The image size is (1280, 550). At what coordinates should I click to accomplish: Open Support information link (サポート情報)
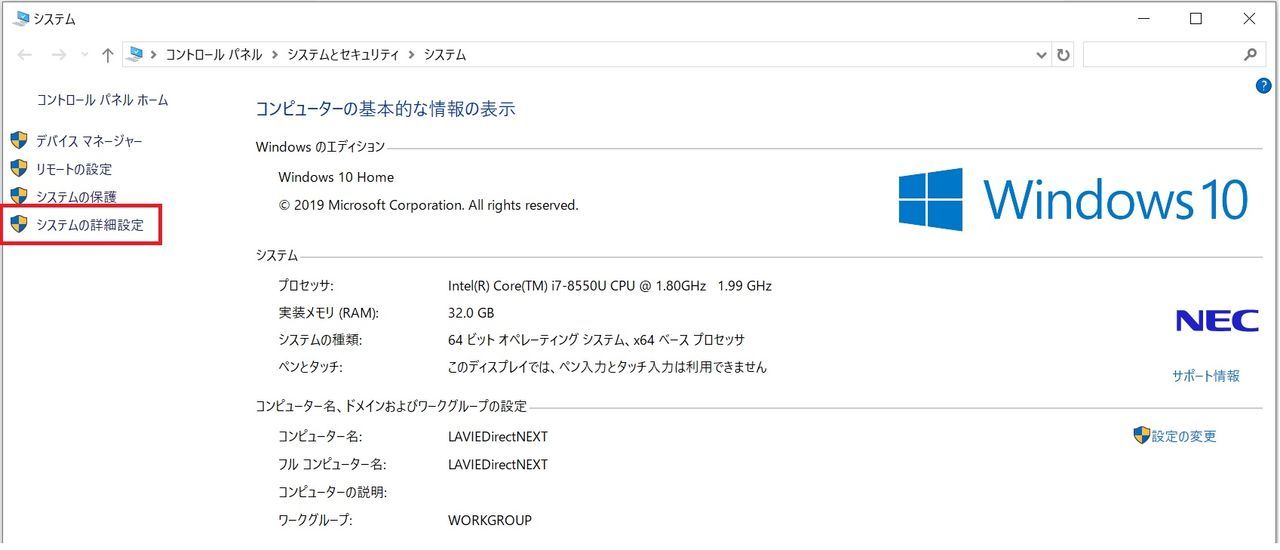pos(1206,376)
